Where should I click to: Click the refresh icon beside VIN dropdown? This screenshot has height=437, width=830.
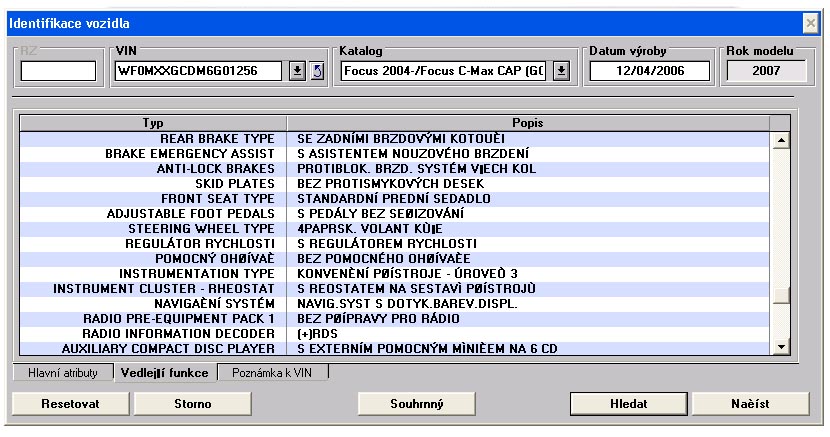(x=316, y=71)
